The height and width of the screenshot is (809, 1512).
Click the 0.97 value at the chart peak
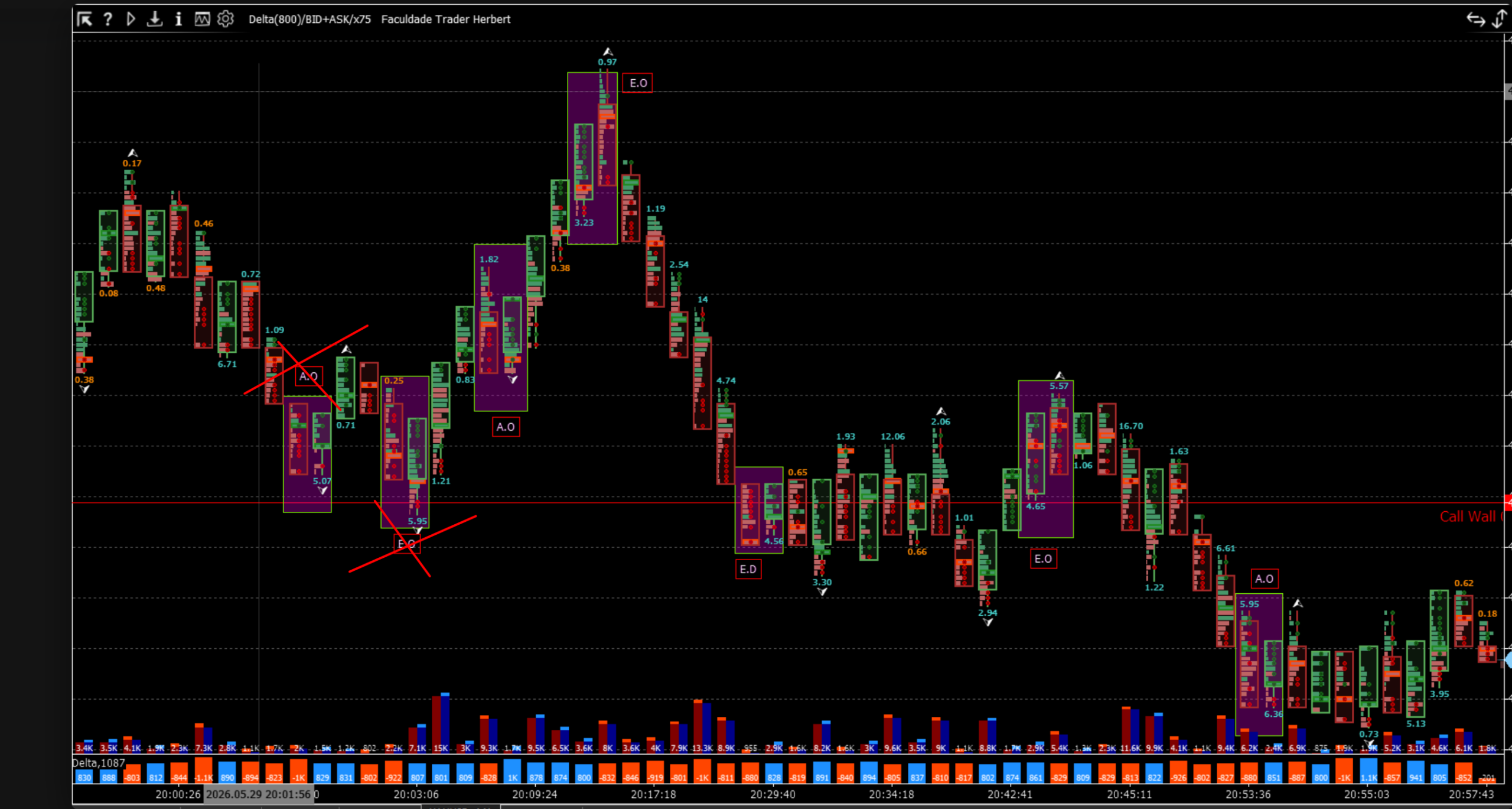(607, 61)
